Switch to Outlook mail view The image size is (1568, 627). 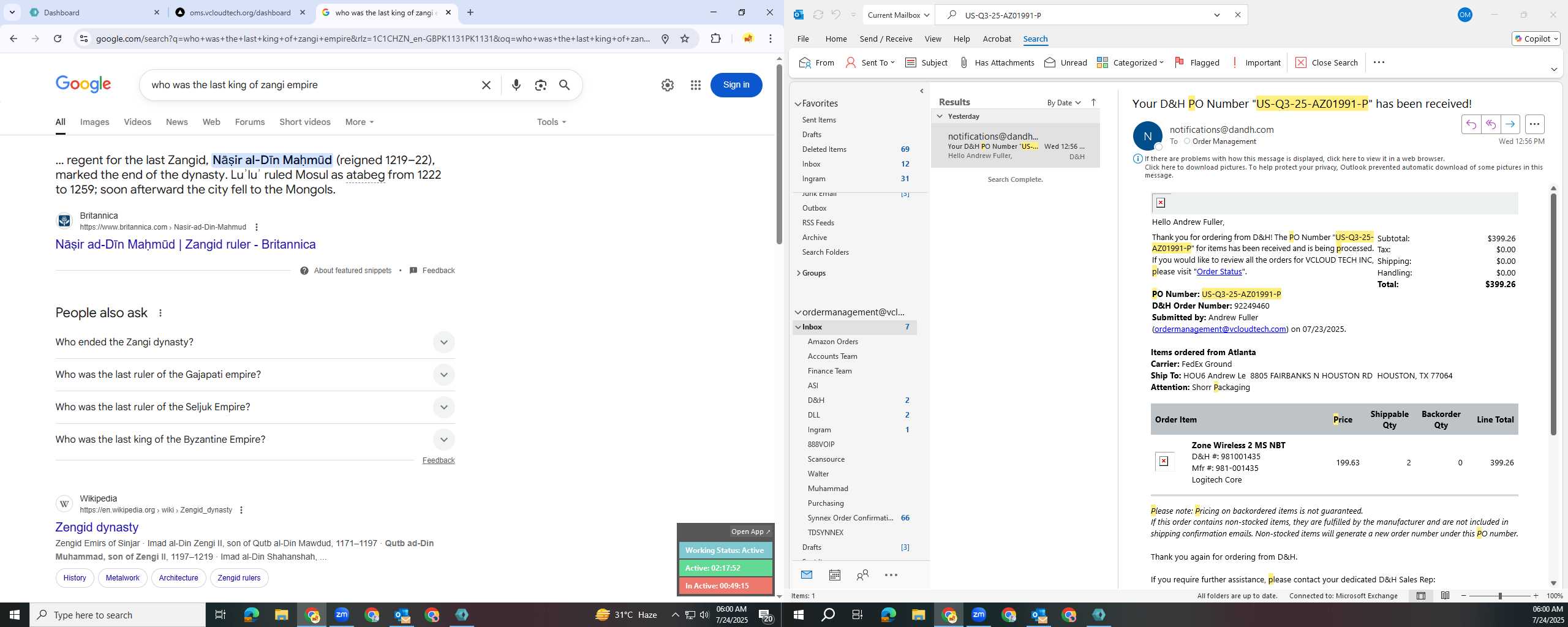pos(806,575)
